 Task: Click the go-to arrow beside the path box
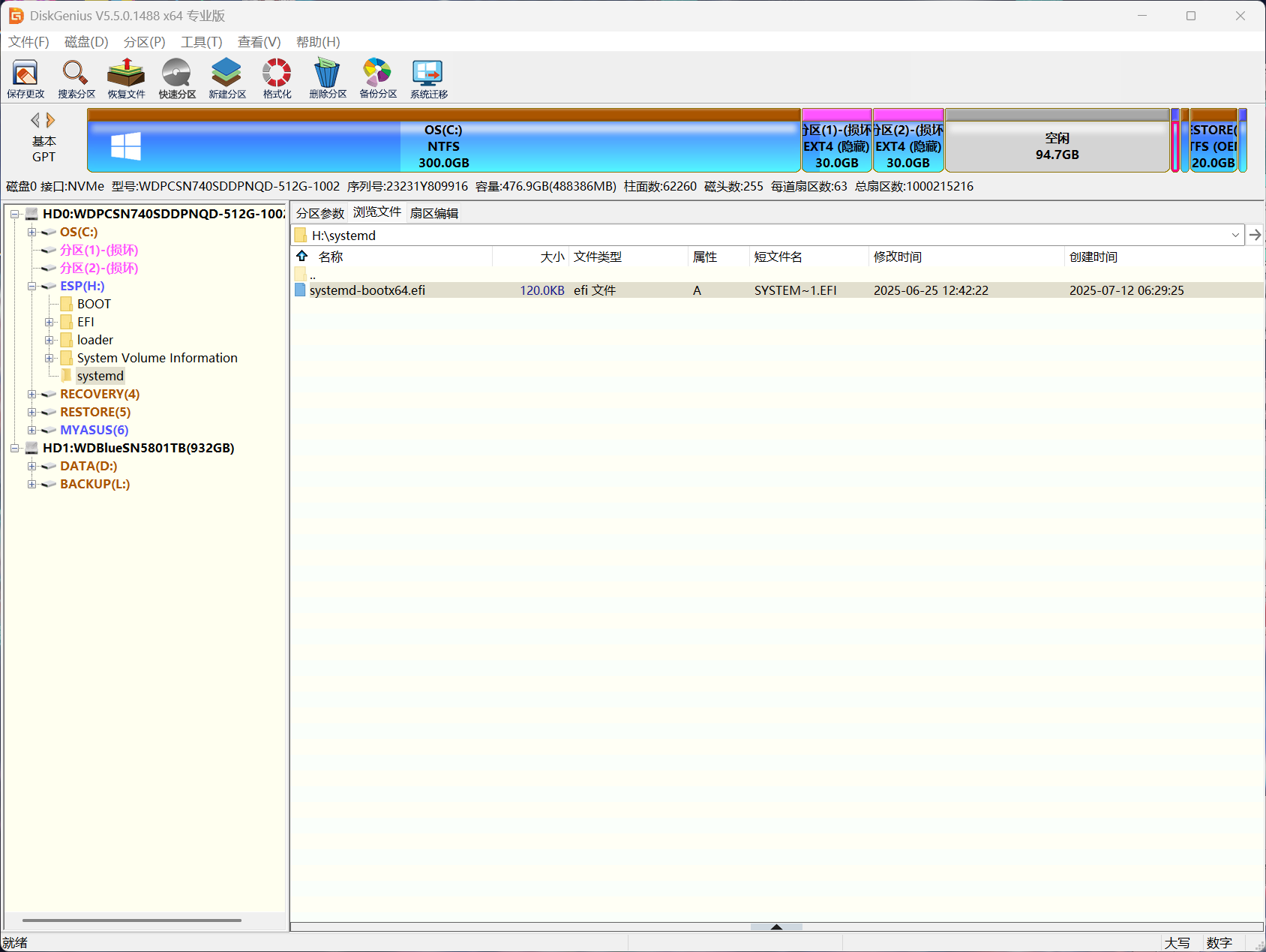click(1255, 236)
